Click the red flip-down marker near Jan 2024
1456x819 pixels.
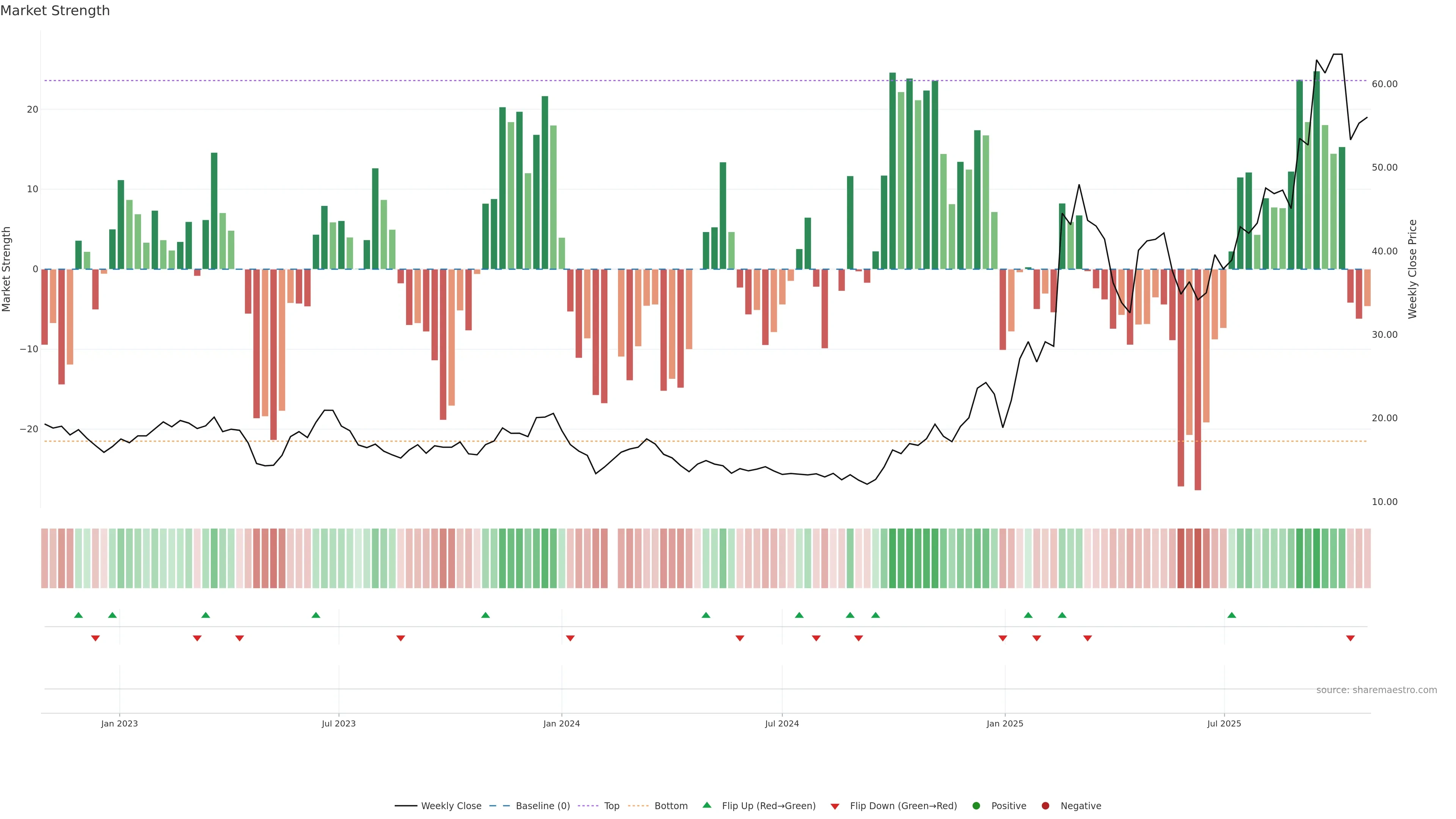click(x=570, y=638)
